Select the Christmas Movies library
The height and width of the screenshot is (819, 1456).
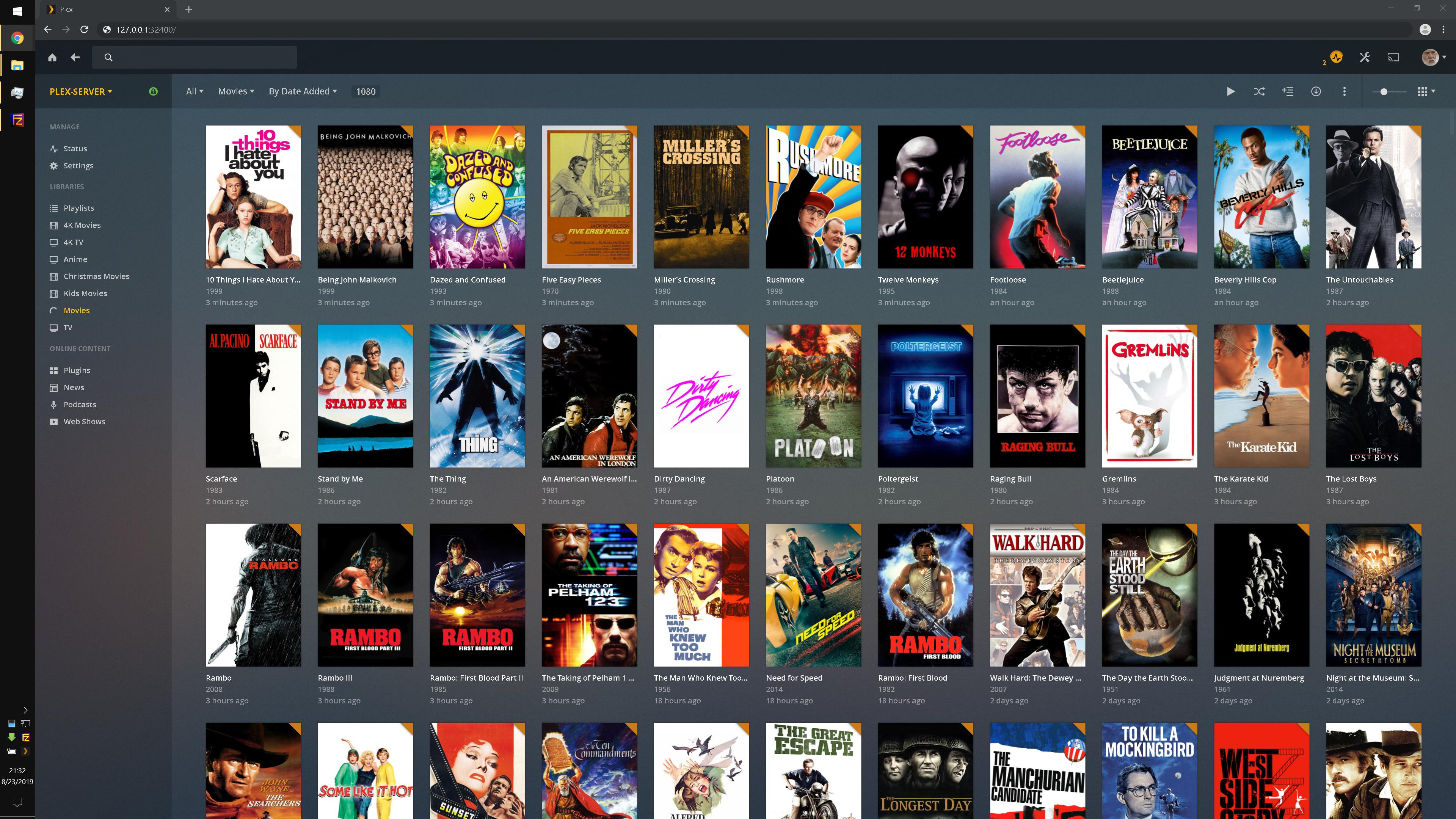[97, 276]
